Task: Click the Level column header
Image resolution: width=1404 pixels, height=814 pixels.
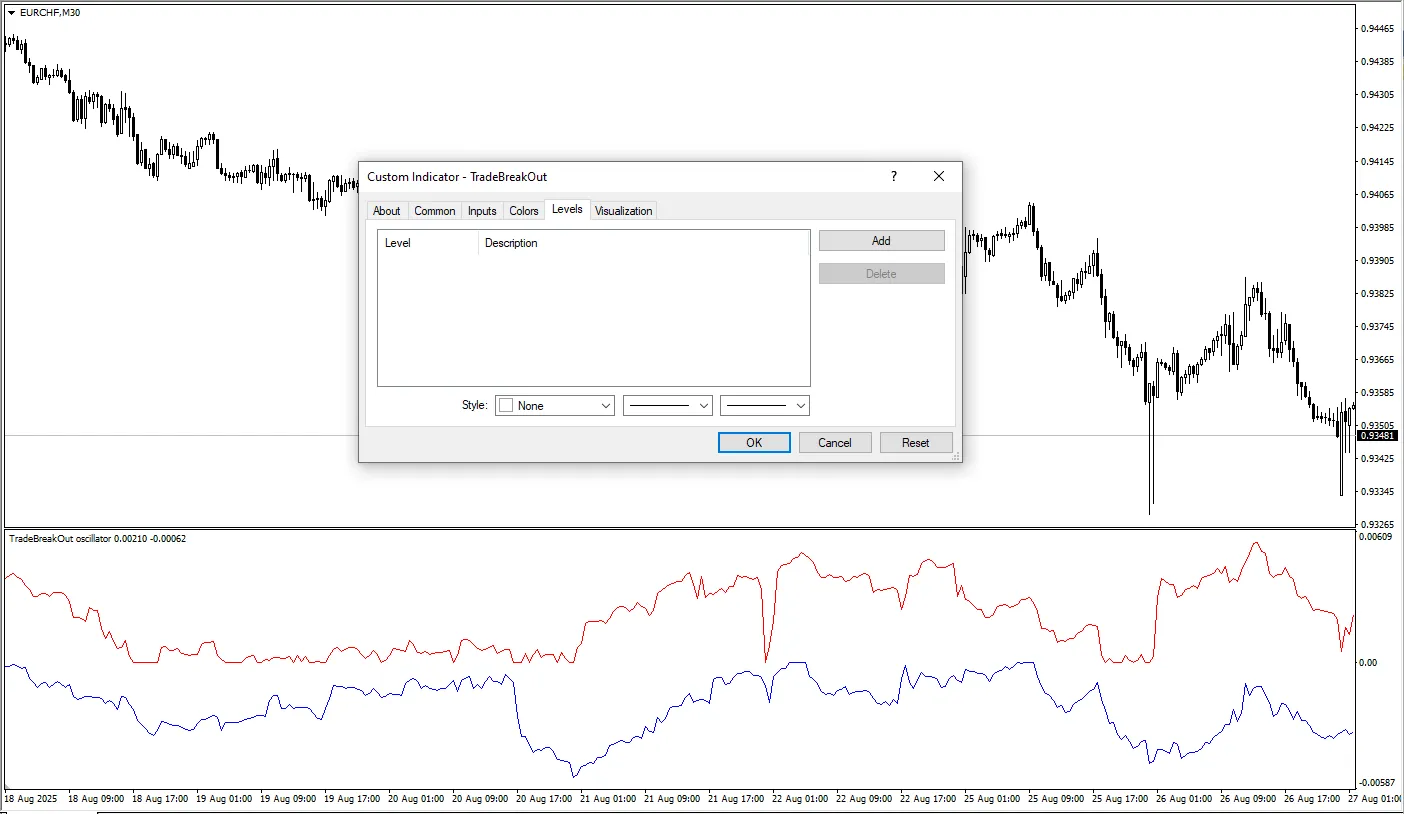Action: click(x=427, y=243)
